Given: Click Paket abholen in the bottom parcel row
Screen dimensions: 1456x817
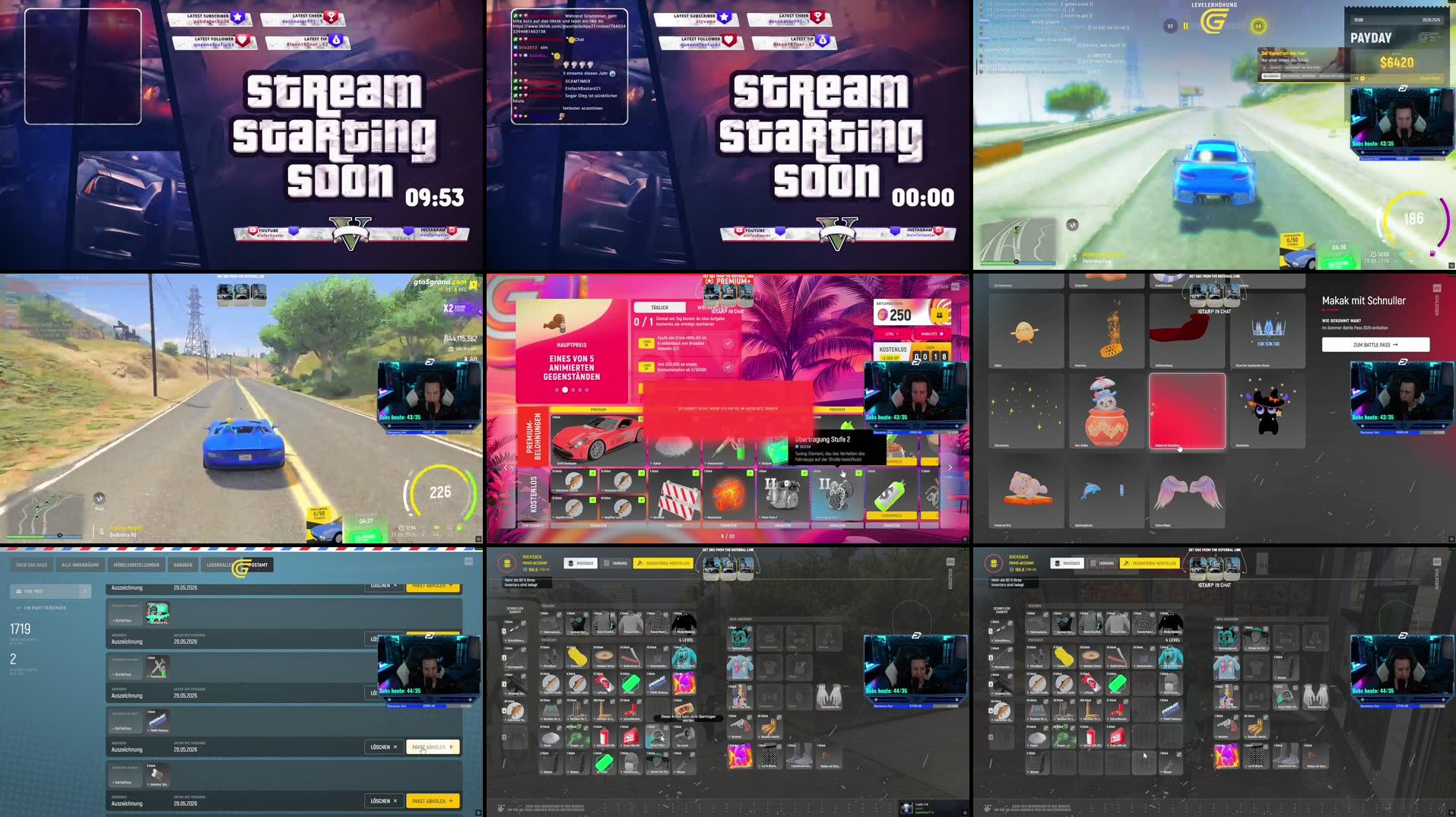Looking at the screenshot, I should [x=433, y=801].
